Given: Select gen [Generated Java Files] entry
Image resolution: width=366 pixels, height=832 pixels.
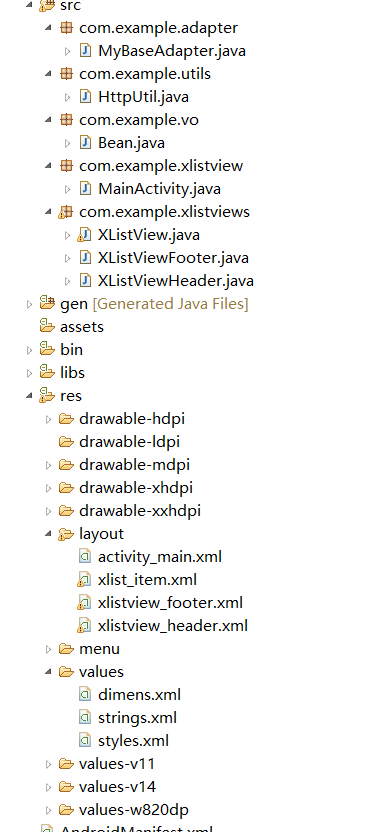Looking at the screenshot, I should tap(154, 304).
